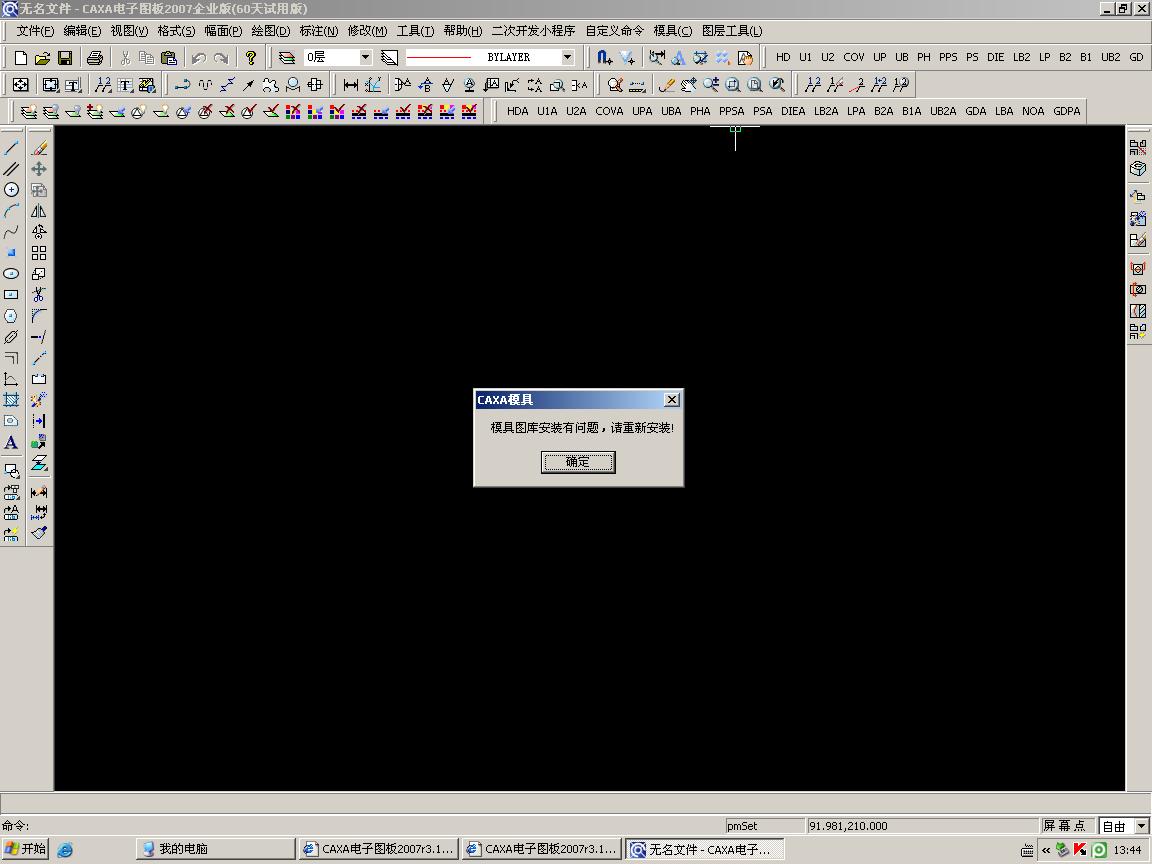Click the Internet Explorer quick launch icon
The width and height of the screenshot is (1152, 864).
tap(65, 850)
